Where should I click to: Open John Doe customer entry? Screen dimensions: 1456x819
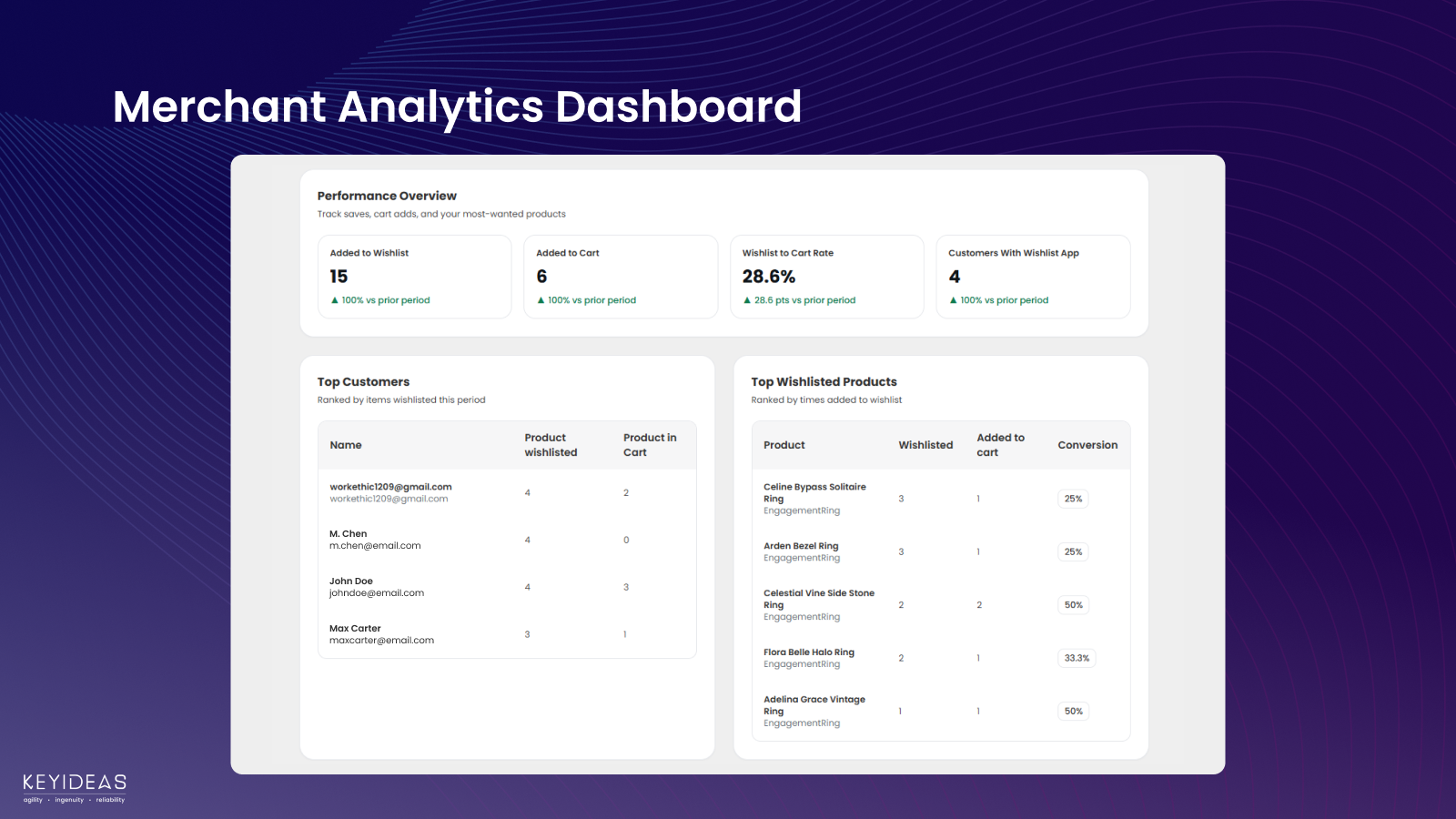tap(507, 587)
